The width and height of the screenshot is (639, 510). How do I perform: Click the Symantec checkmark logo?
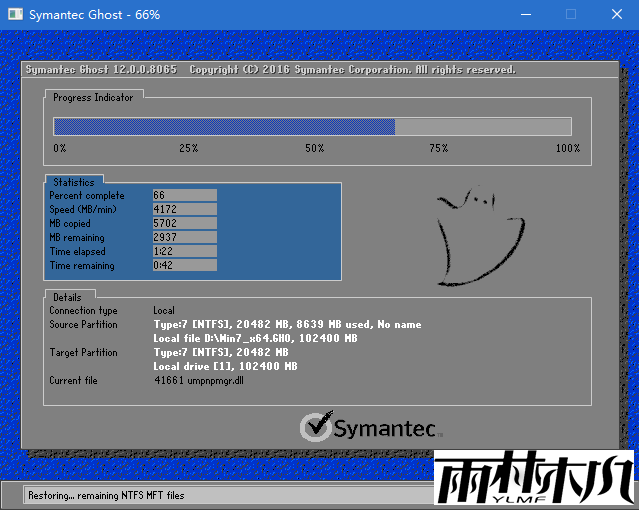pyautogui.click(x=317, y=427)
